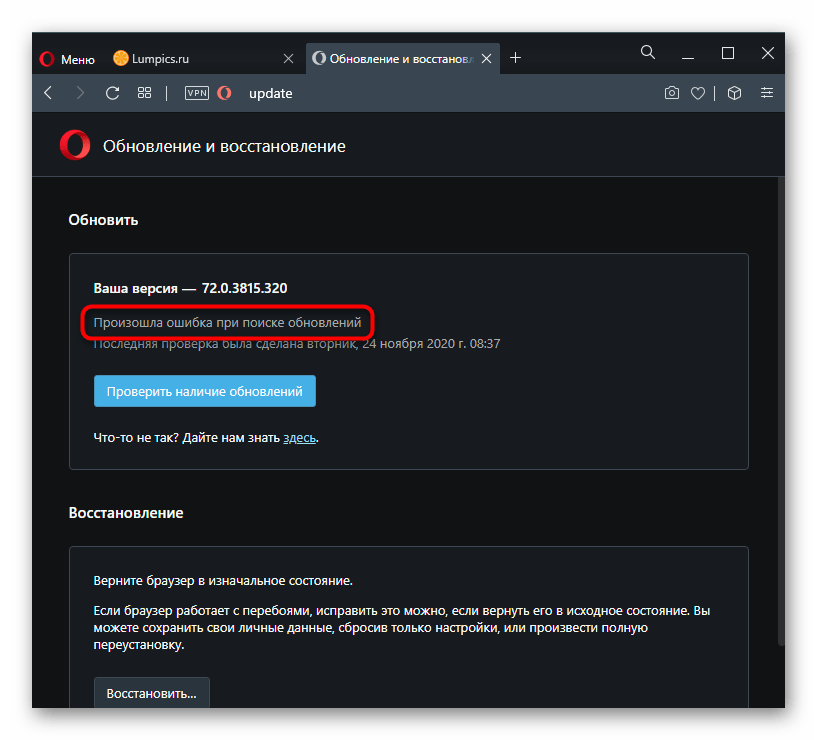Take a snapshot with camera icon
Screen dimensions: 817x740
(672, 93)
